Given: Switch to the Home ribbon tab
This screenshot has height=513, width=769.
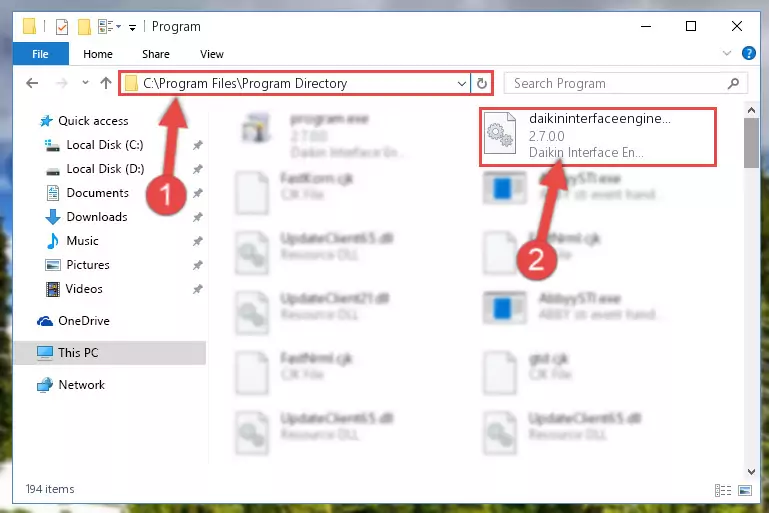Looking at the screenshot, I should pos(98,54).
